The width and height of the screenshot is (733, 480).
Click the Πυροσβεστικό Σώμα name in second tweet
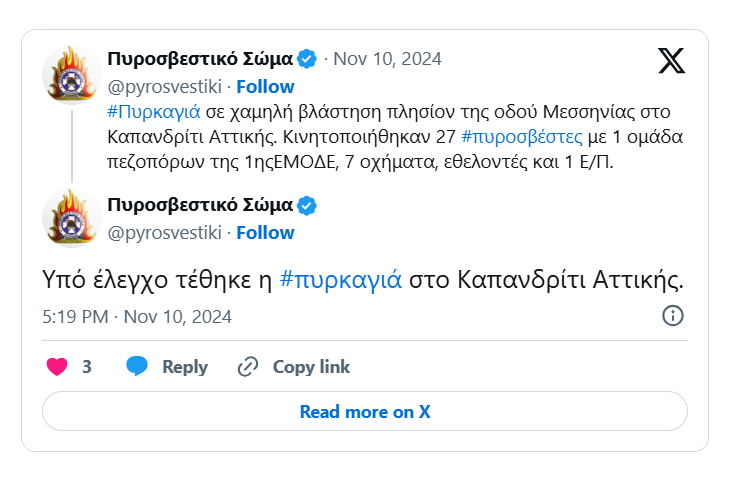click(x=199, y=205)
